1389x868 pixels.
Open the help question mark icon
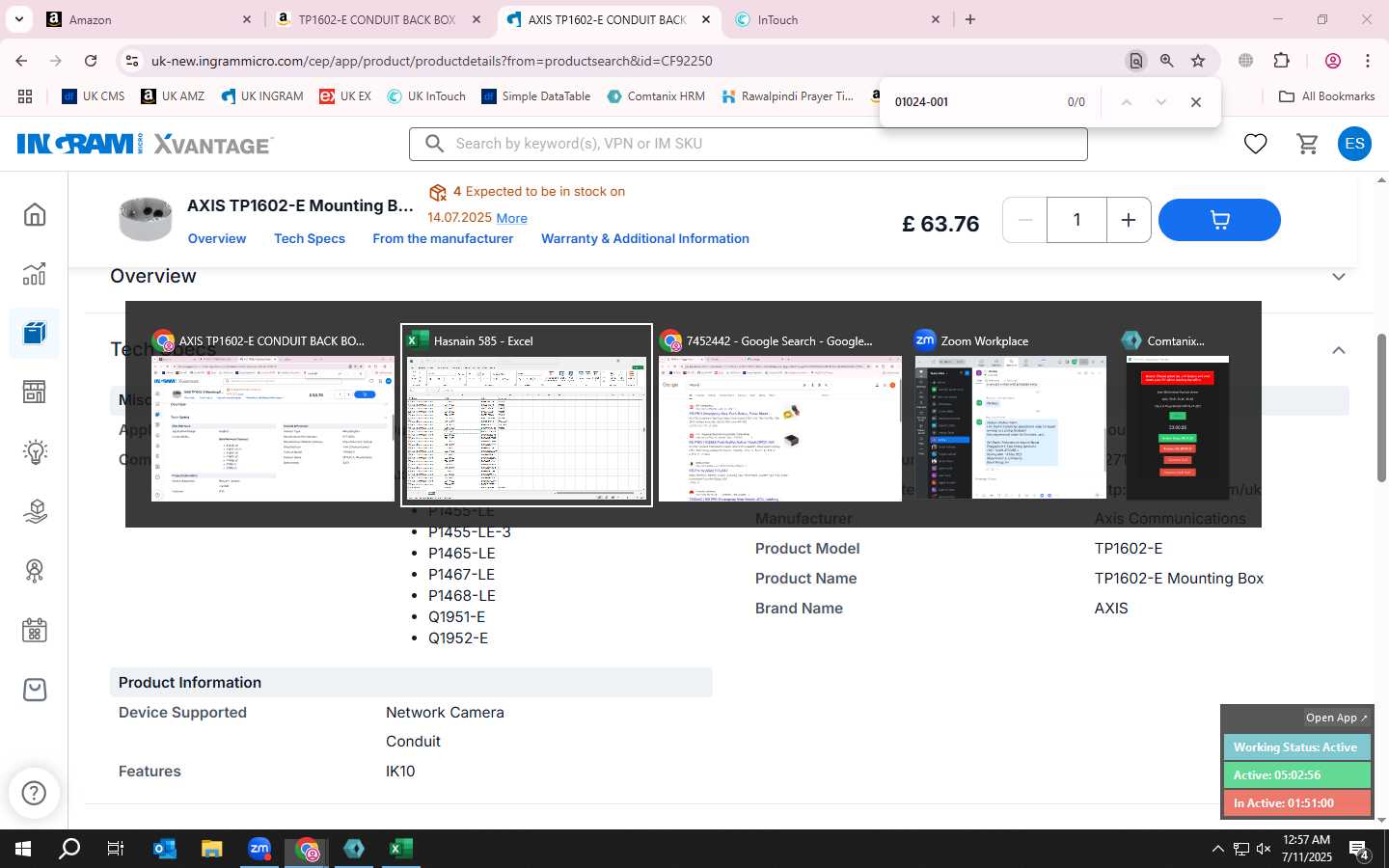[34, 793]
